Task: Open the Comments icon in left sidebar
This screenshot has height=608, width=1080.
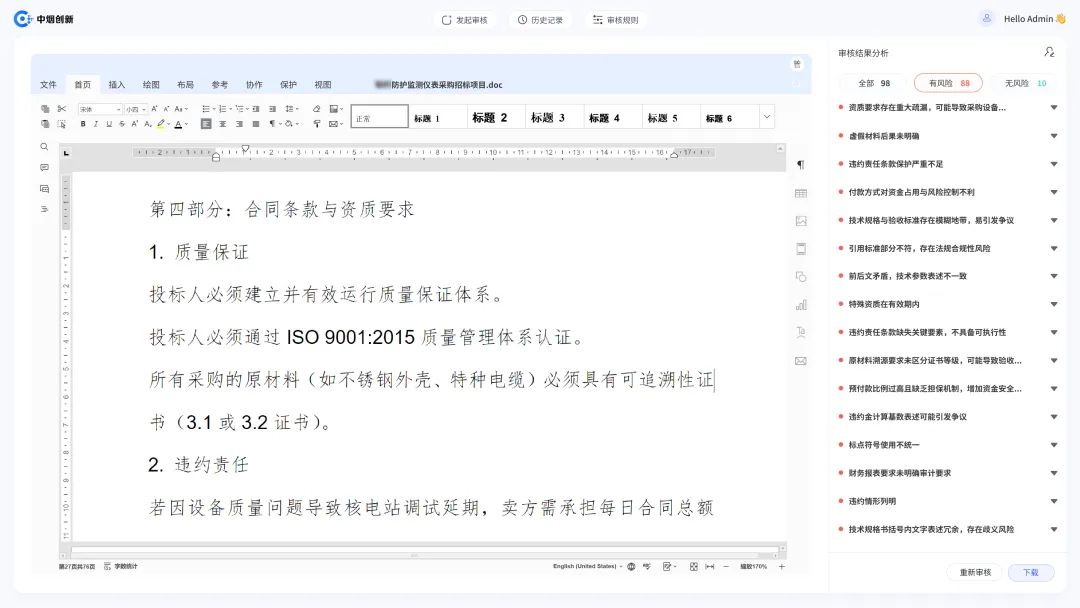Action: pos(44,167)
